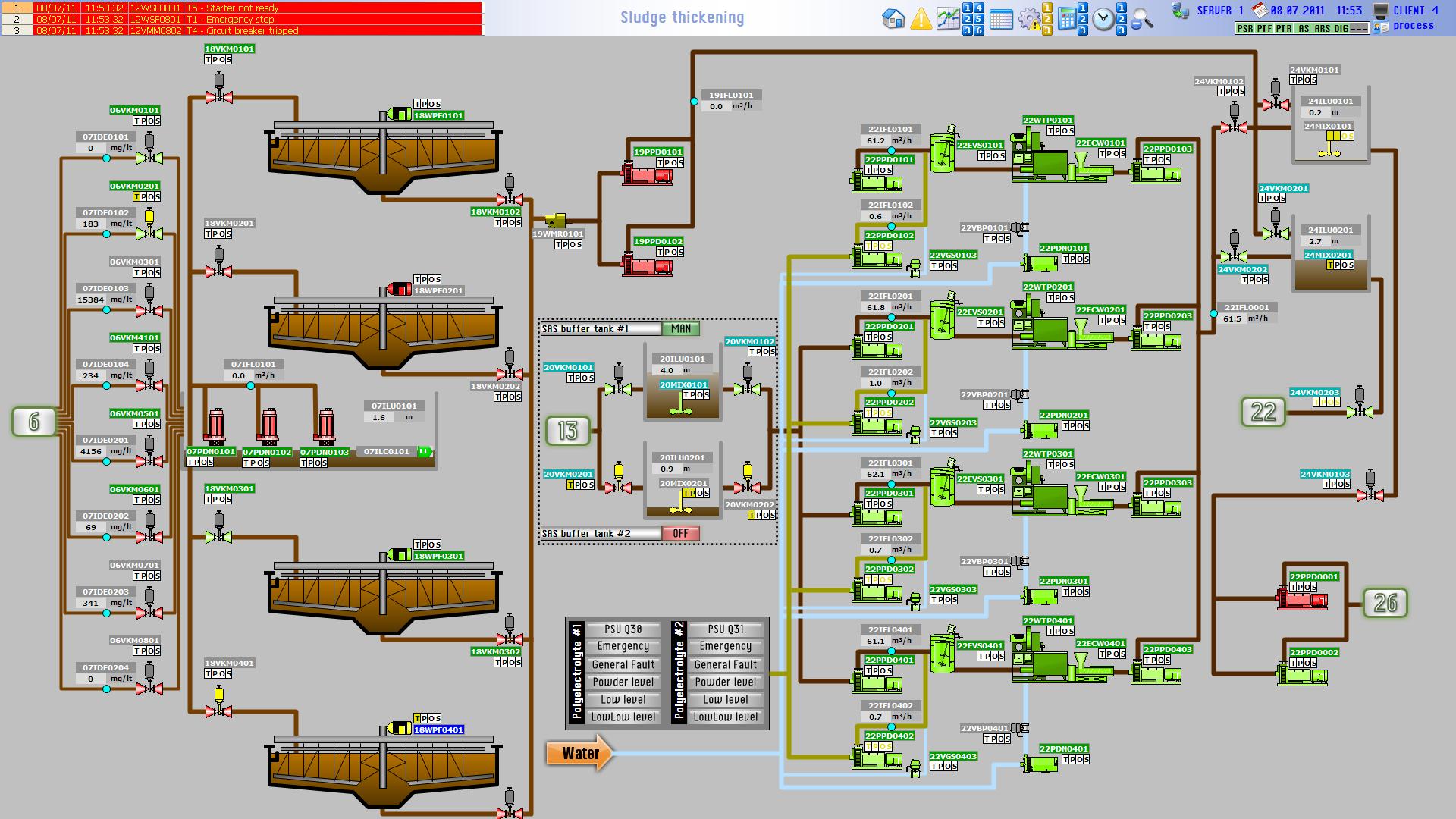Jump to linked screen 26

[1385, 603]
